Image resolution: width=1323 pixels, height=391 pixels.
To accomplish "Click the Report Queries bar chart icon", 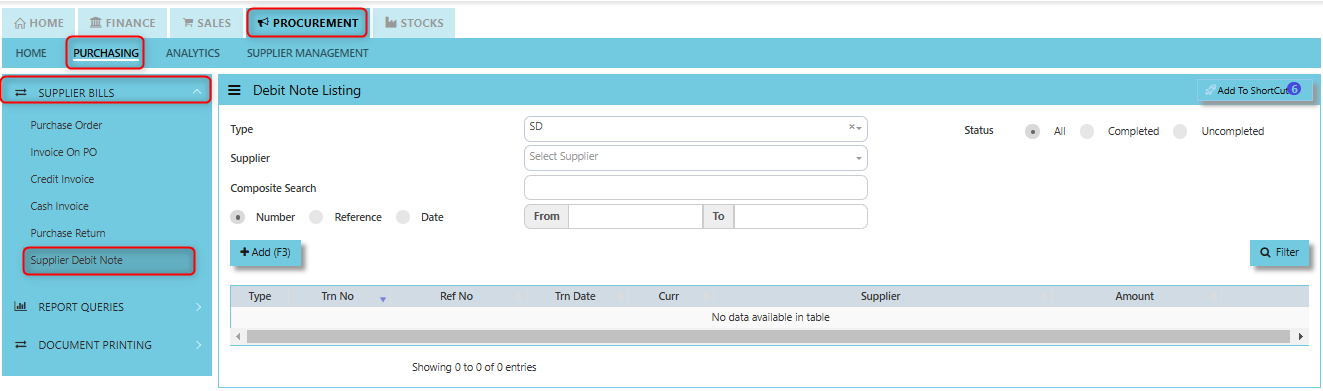I will [x=20, y=307].
